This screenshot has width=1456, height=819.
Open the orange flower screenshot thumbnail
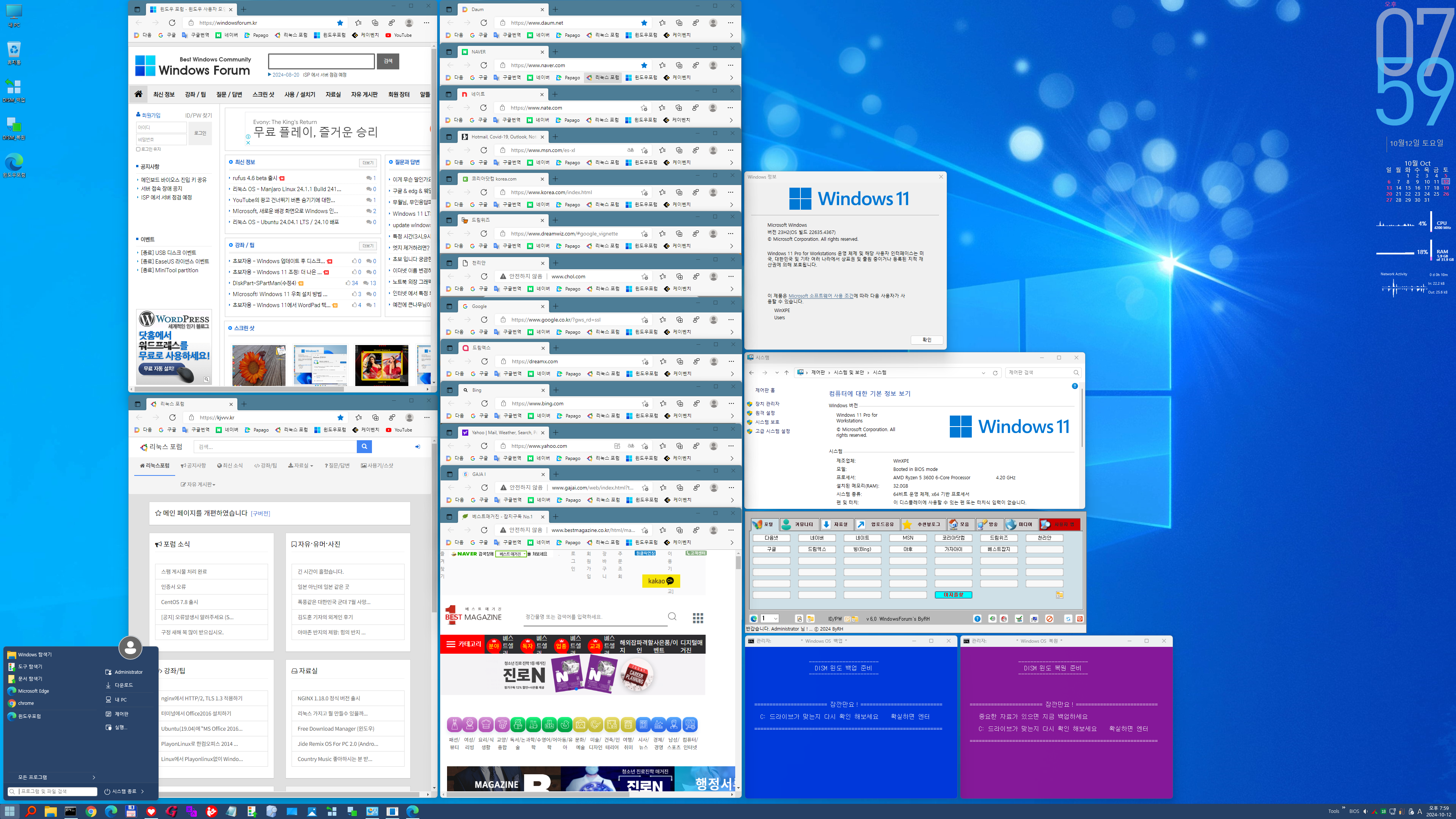click(259, 365)
